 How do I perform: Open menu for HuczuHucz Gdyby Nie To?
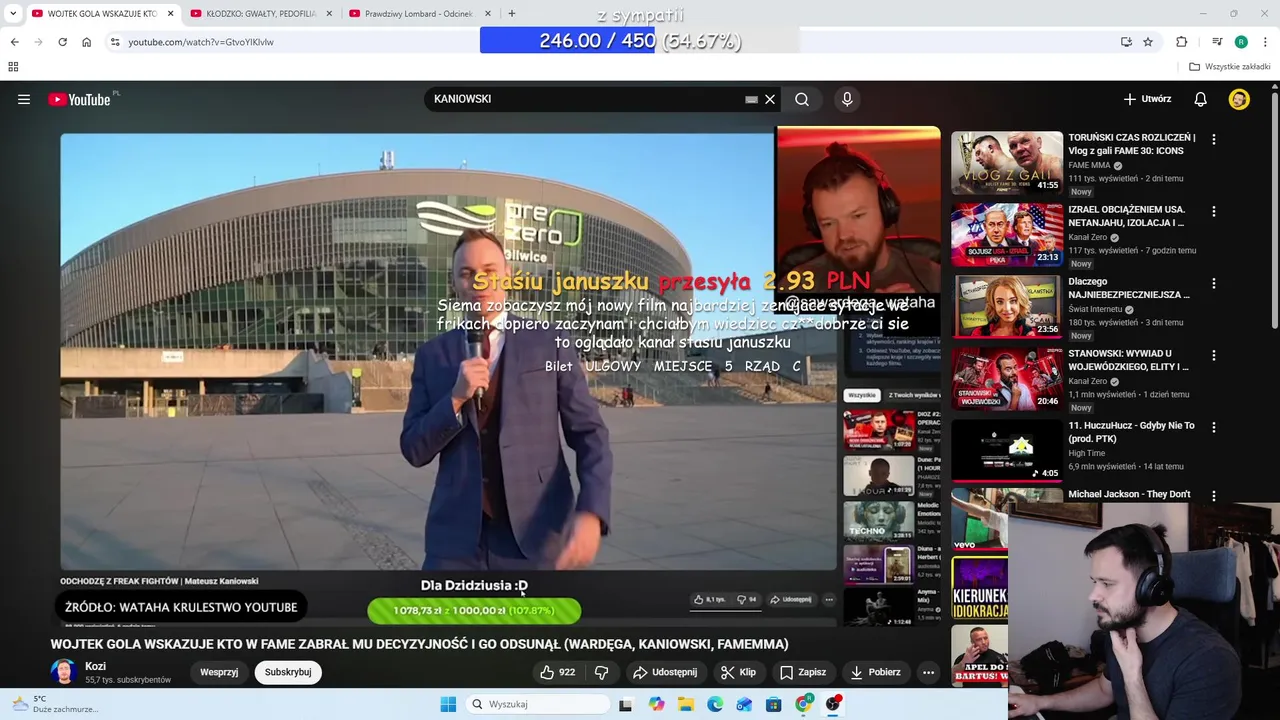coord(1213,428)
